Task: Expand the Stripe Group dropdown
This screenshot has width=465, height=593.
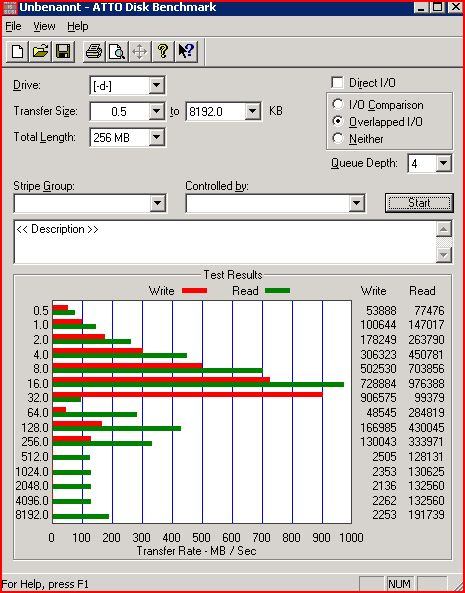Action: (158, 203)
